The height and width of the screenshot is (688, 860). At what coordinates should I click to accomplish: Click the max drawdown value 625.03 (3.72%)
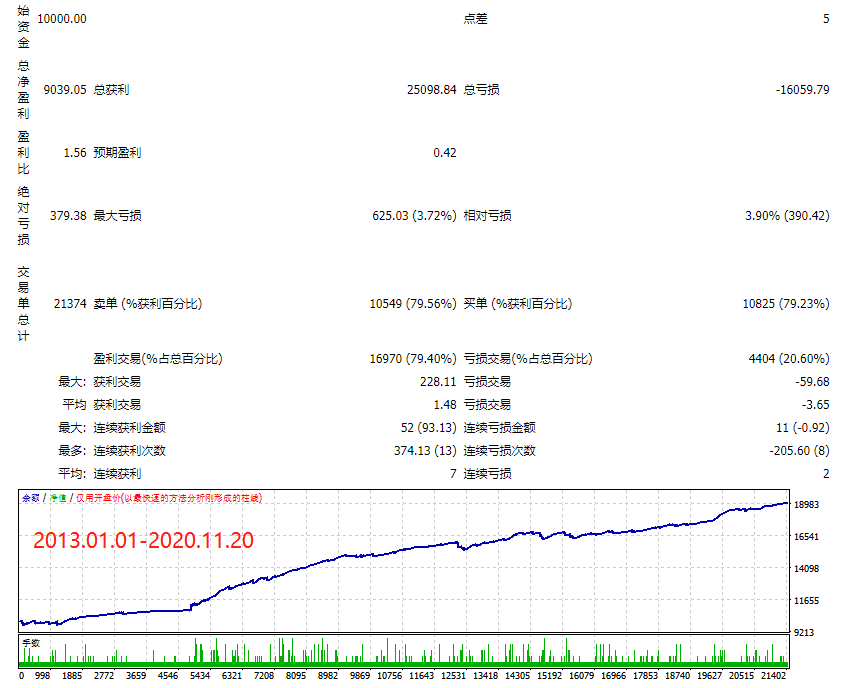414,216
